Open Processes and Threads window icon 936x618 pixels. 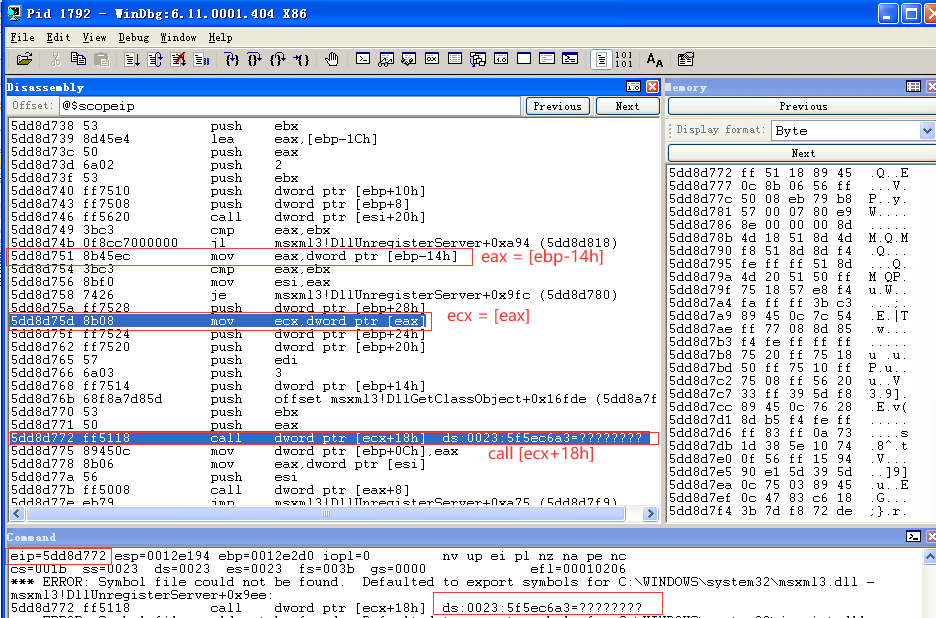coord(547,59)
